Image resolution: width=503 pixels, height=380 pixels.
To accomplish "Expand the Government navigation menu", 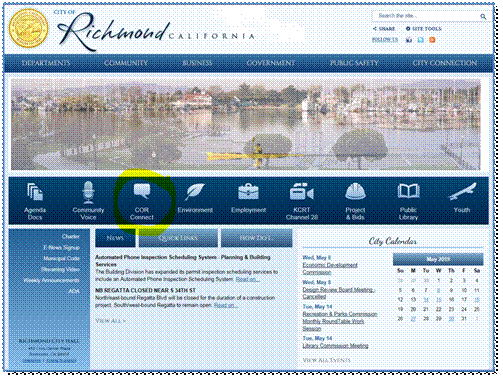I will (x=271, y=63).
